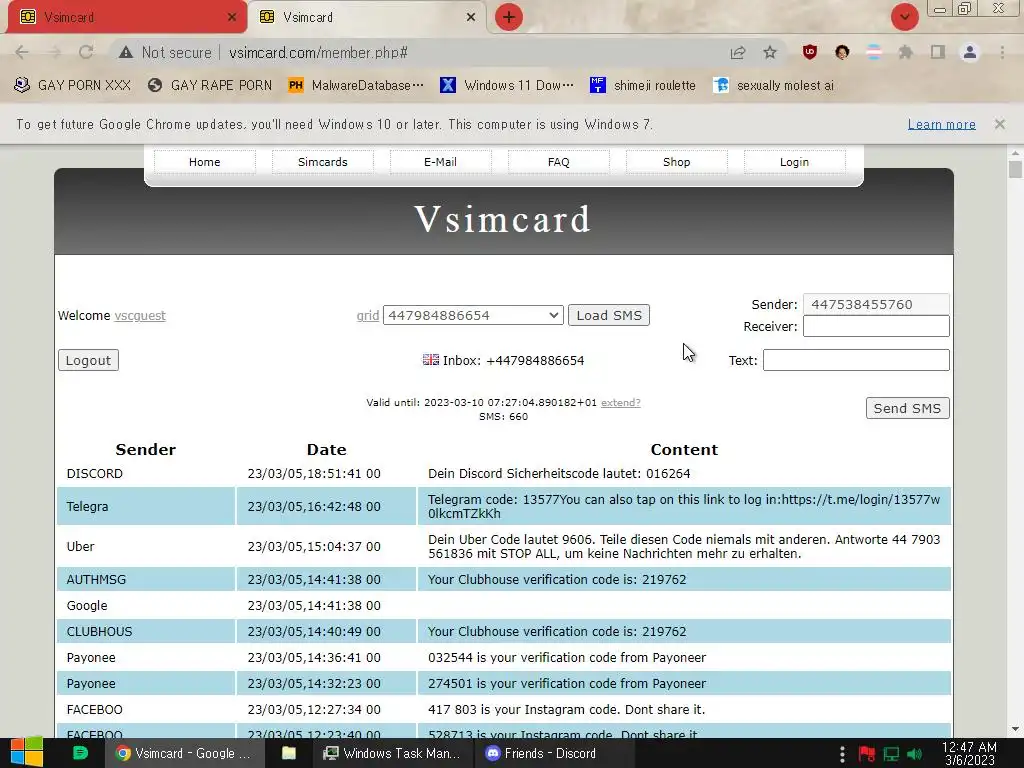Go back using browser back arrow

pos(22,52)
